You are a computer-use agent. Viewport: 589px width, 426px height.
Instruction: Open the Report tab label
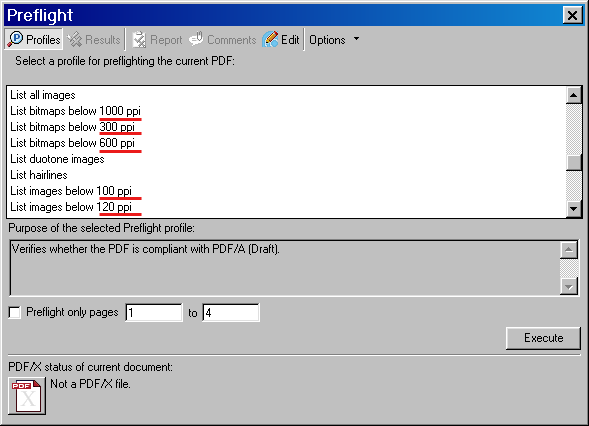(166, 40)
